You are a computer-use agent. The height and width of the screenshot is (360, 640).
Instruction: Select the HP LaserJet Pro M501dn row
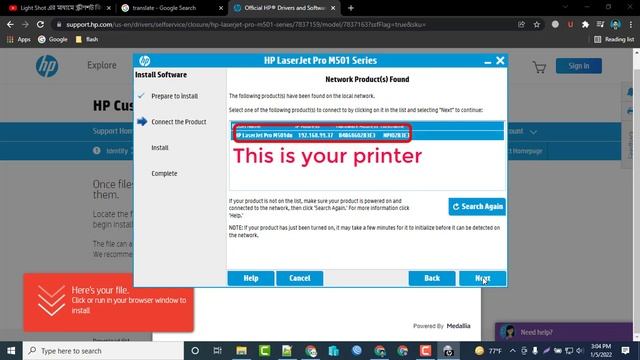[x=367, y=135]
